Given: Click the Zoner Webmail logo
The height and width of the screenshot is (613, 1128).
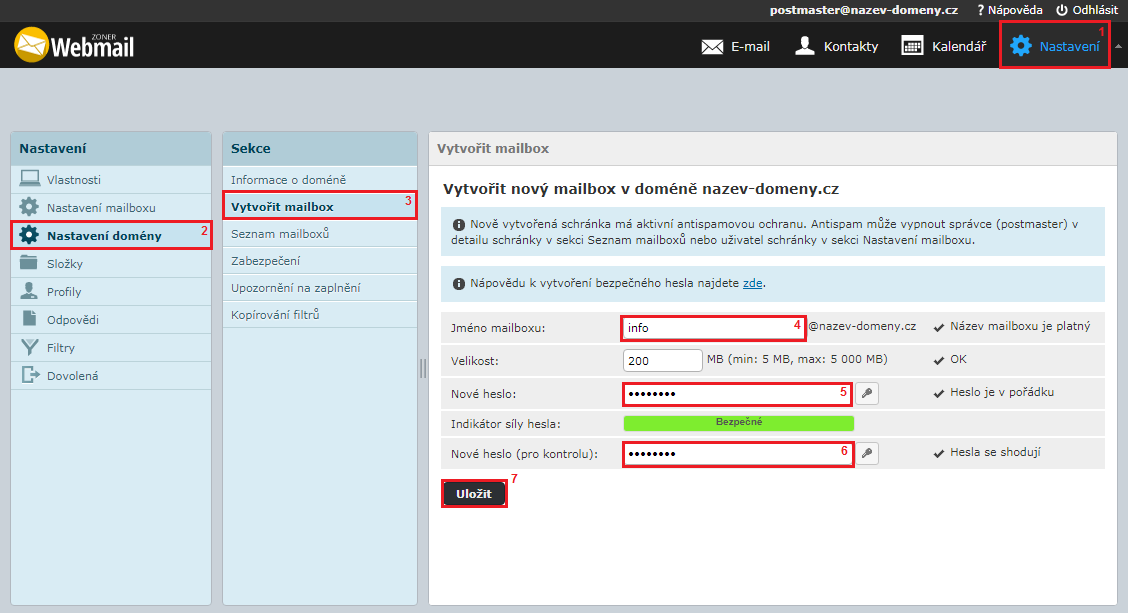Looking at the screenshot, I should tap(74, 45).
